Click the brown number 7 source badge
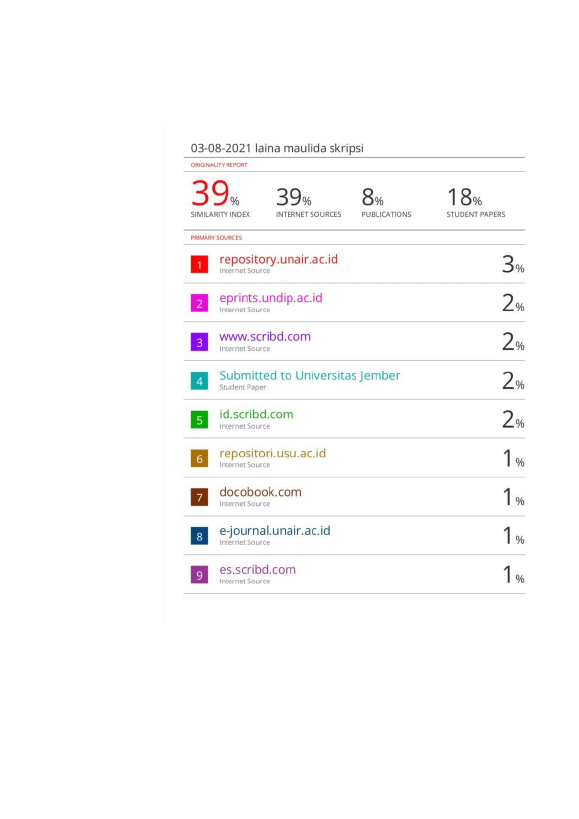This screenshot has width=579, height=819. [x=199, y=497]
